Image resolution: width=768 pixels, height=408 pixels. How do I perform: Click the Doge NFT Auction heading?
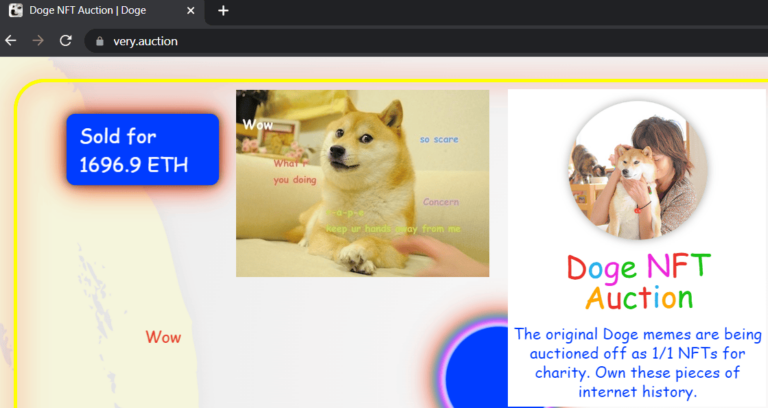(x=638, y=282)
